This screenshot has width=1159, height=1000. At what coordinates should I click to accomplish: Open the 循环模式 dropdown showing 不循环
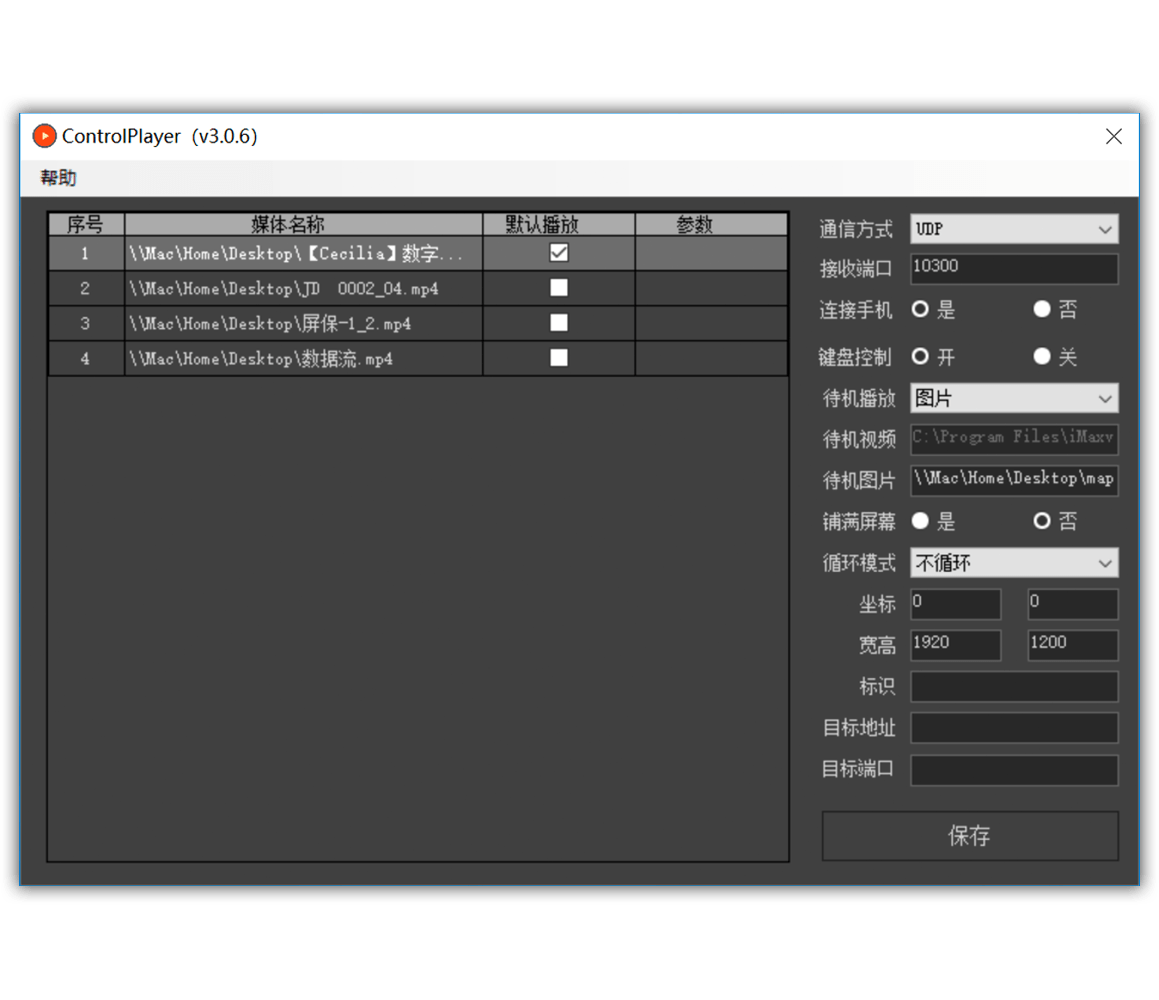1013,563
